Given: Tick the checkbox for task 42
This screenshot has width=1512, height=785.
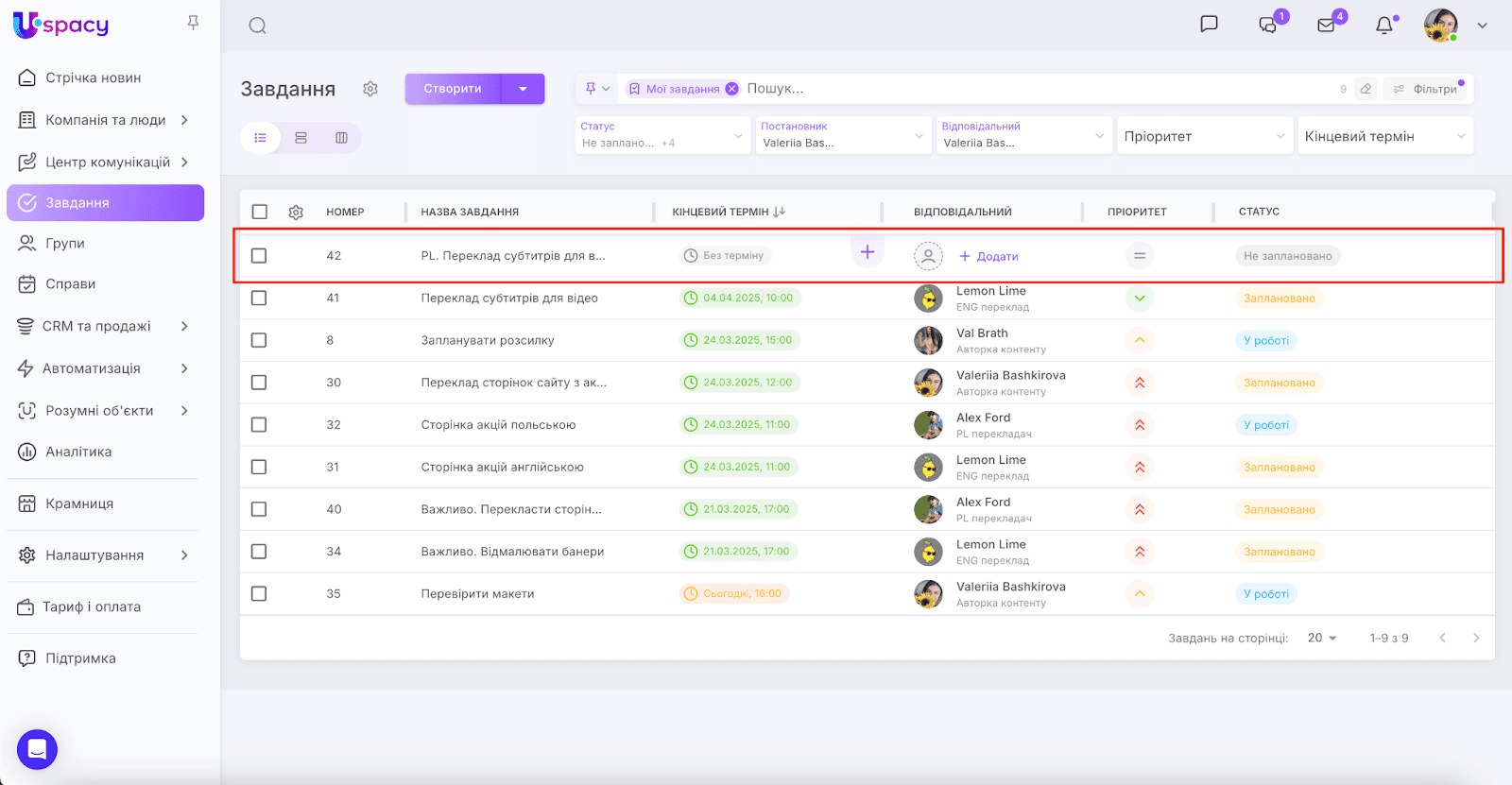Looking at the screenshot, I should 259,256.
